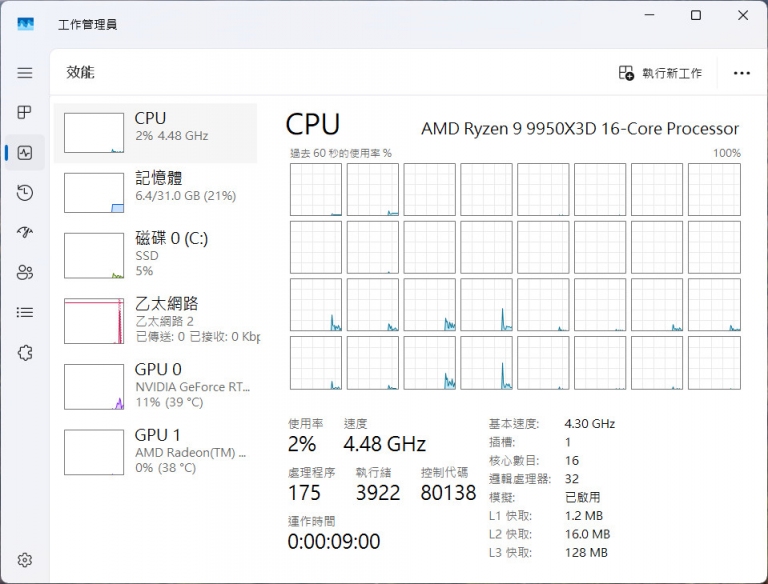This screenshot has width=768, height=584.
Task: Open the App history page icon
Action: [x=25, y=193]
